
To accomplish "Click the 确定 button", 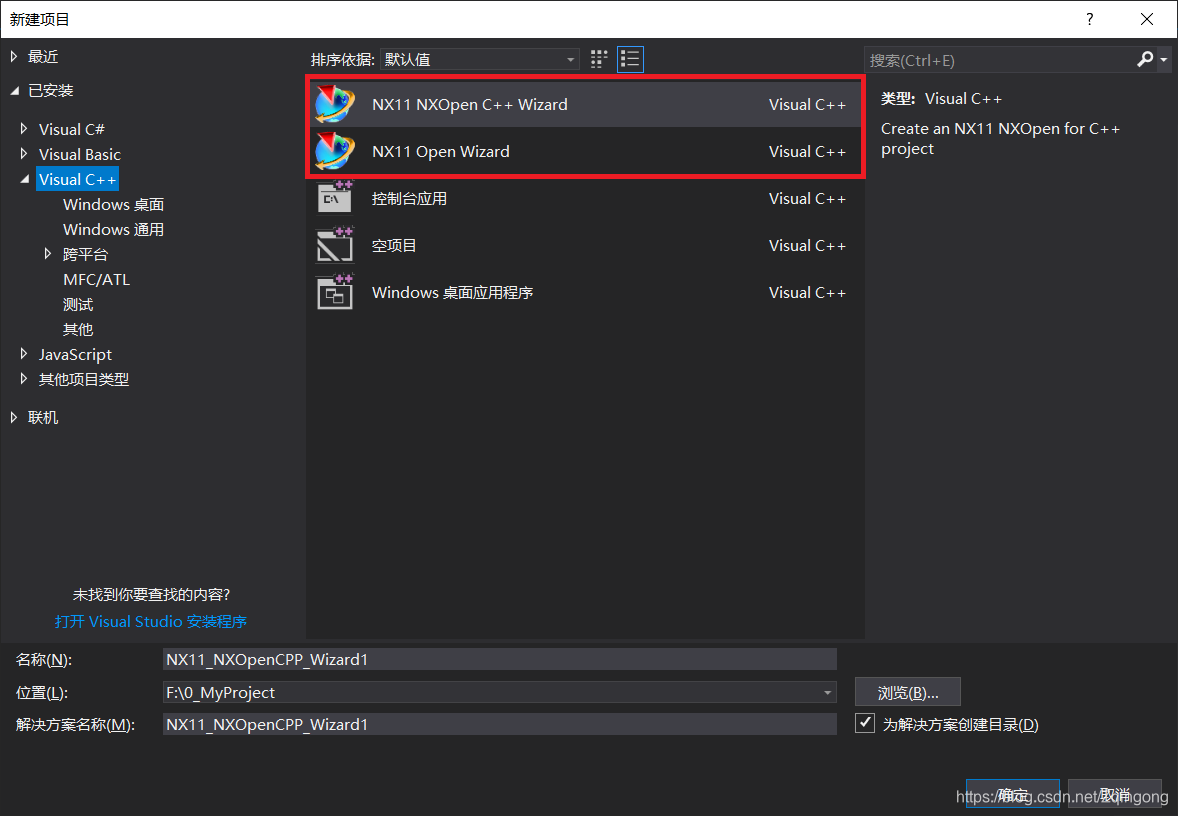I will [1013, 794].
